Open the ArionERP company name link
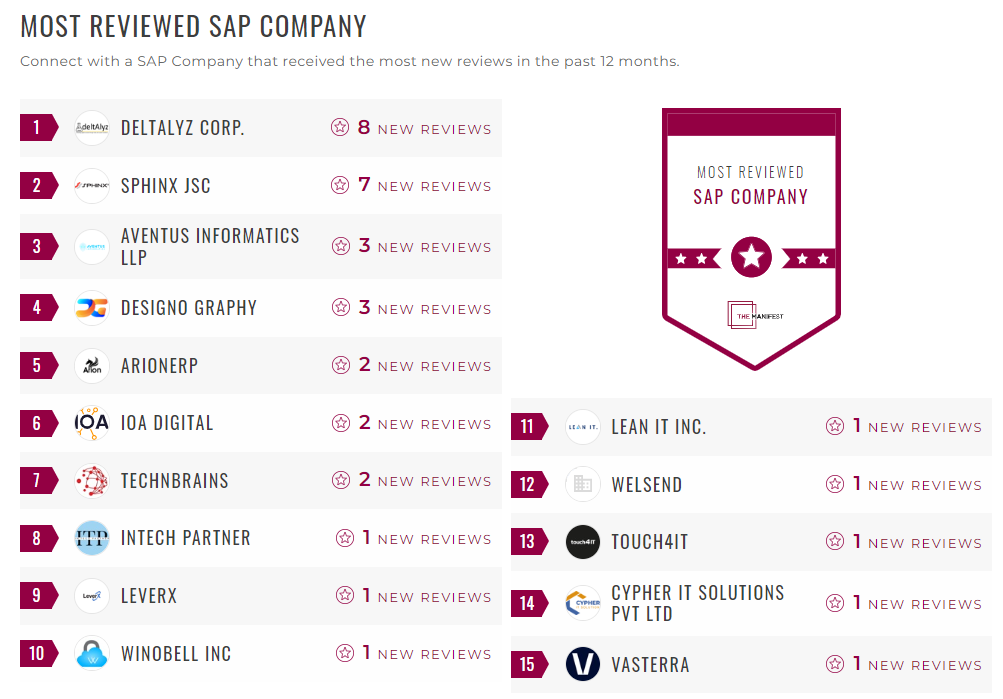The width and height of the screenshot is (1003, 699). coord(159,365)
